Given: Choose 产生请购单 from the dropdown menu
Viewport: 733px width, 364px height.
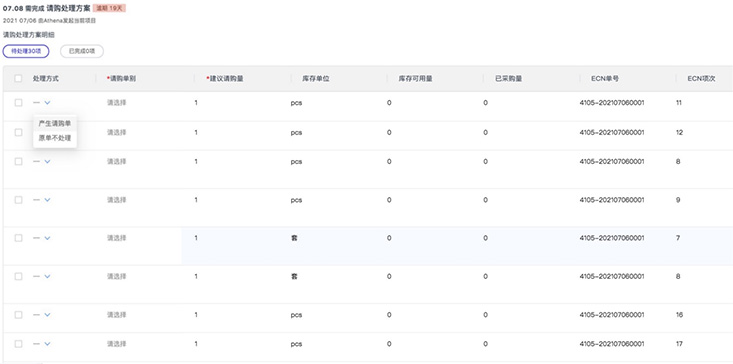Looking at the screenshot, I should [x=55, y=123].
